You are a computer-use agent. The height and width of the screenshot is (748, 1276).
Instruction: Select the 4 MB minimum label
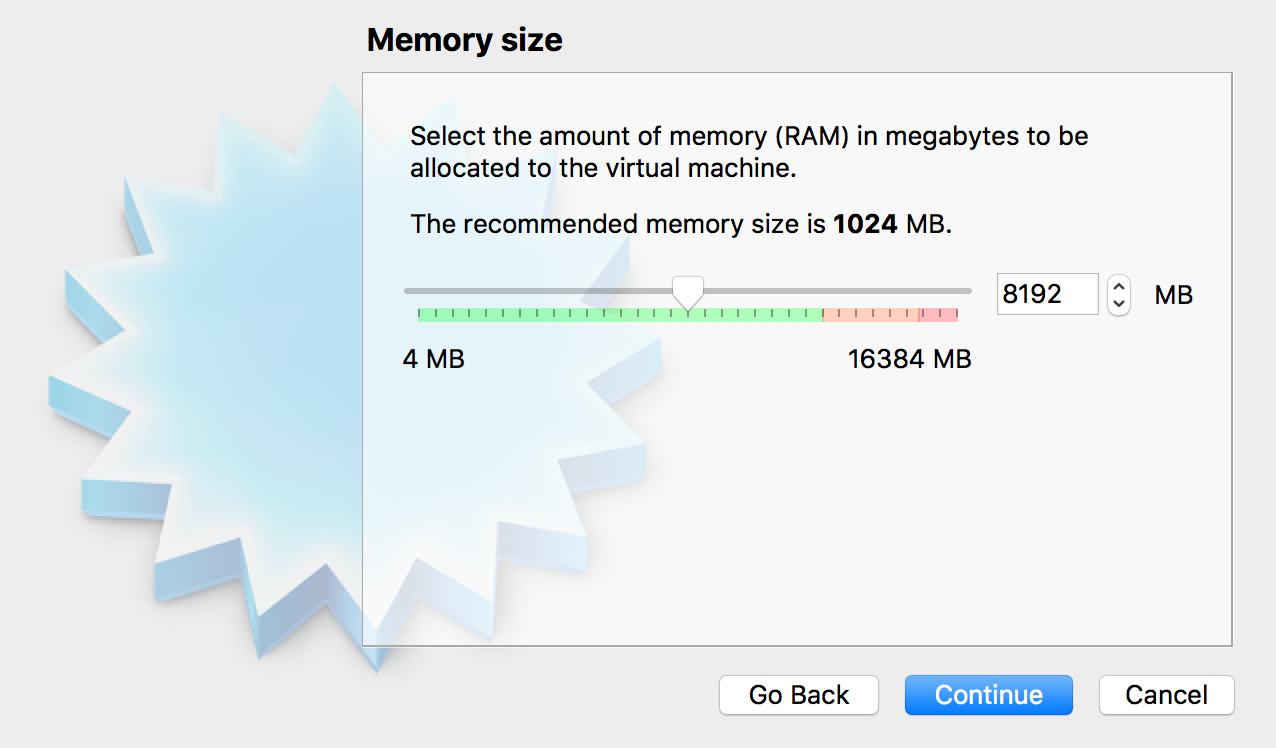pyautogui.click(x=434, y=359)
